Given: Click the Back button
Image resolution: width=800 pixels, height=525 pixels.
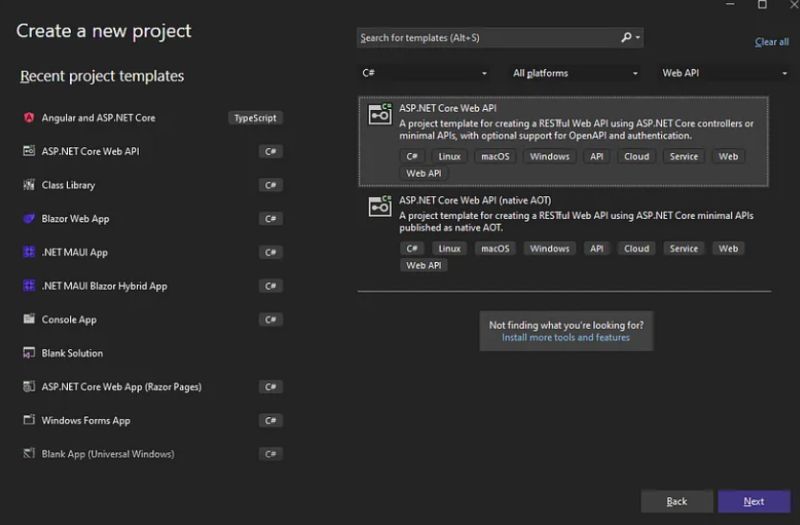Looking at the screenshot, I should [x=677, y=502].
